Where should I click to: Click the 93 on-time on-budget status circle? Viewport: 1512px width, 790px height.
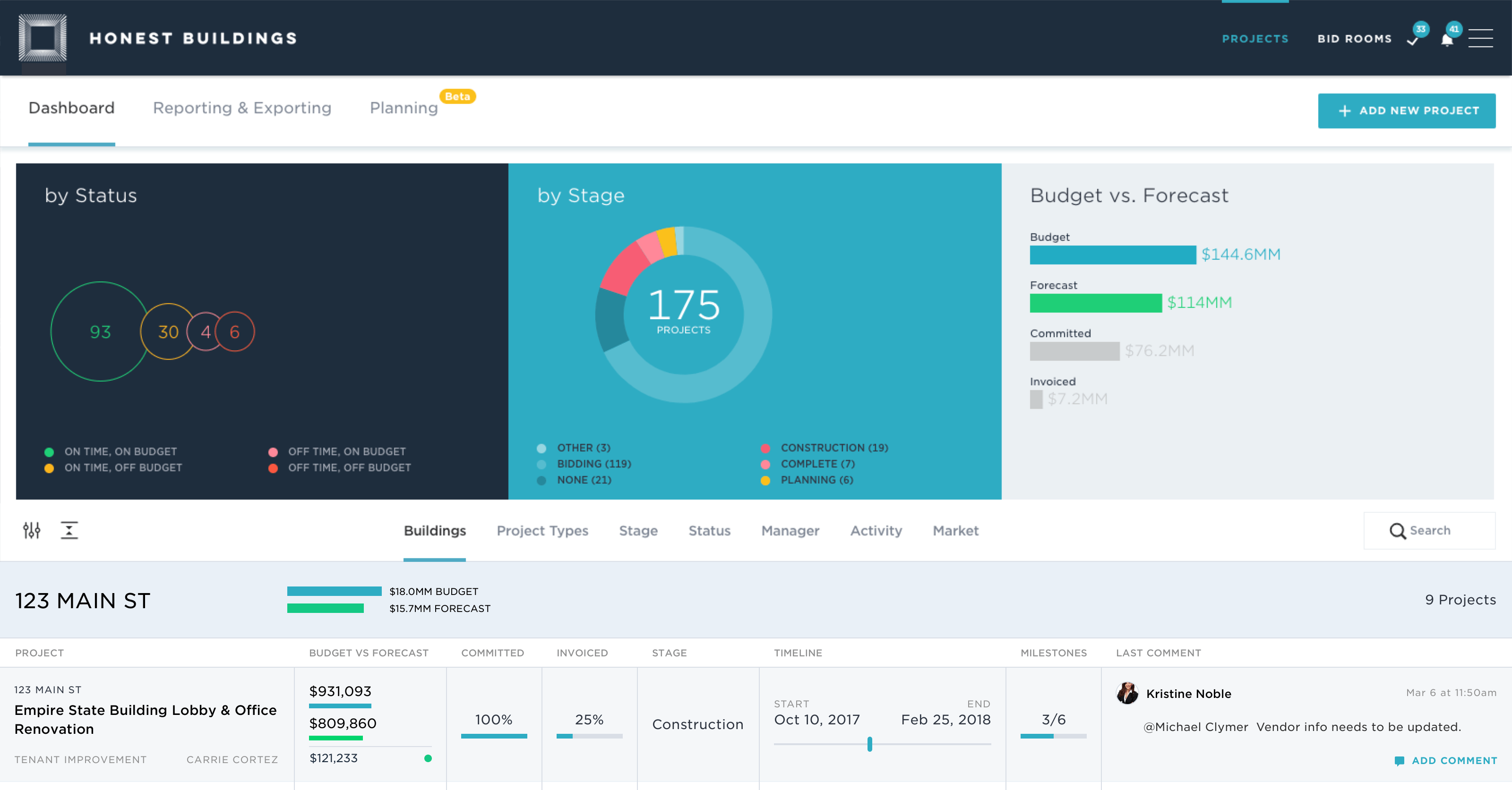click(x=100, y=332)
